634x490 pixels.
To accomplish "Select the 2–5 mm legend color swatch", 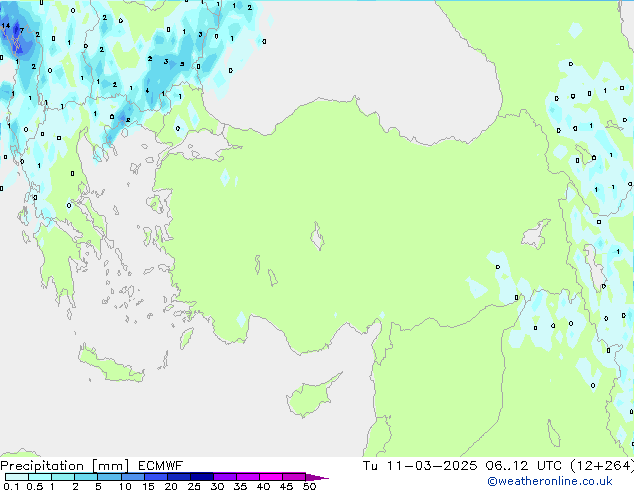I will click(86, 477).
